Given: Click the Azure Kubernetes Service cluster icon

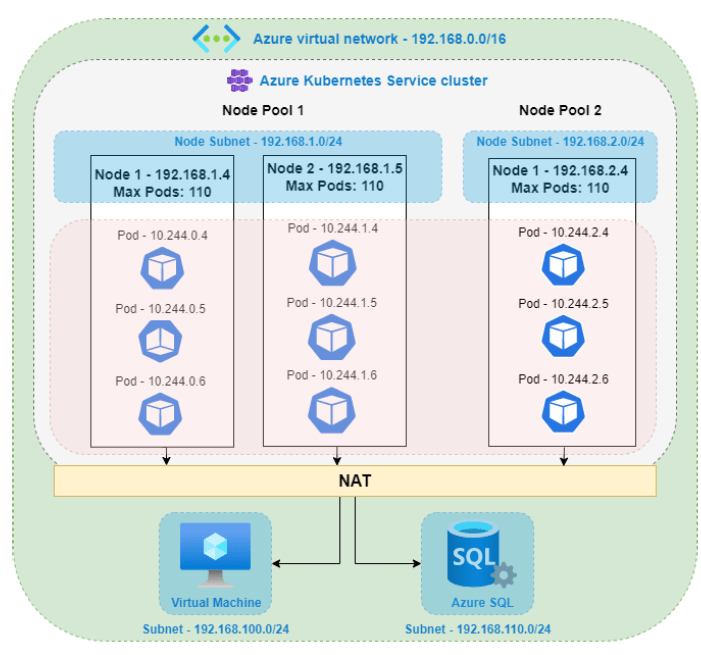Looking at the screenshot, I should click(240, 80).
